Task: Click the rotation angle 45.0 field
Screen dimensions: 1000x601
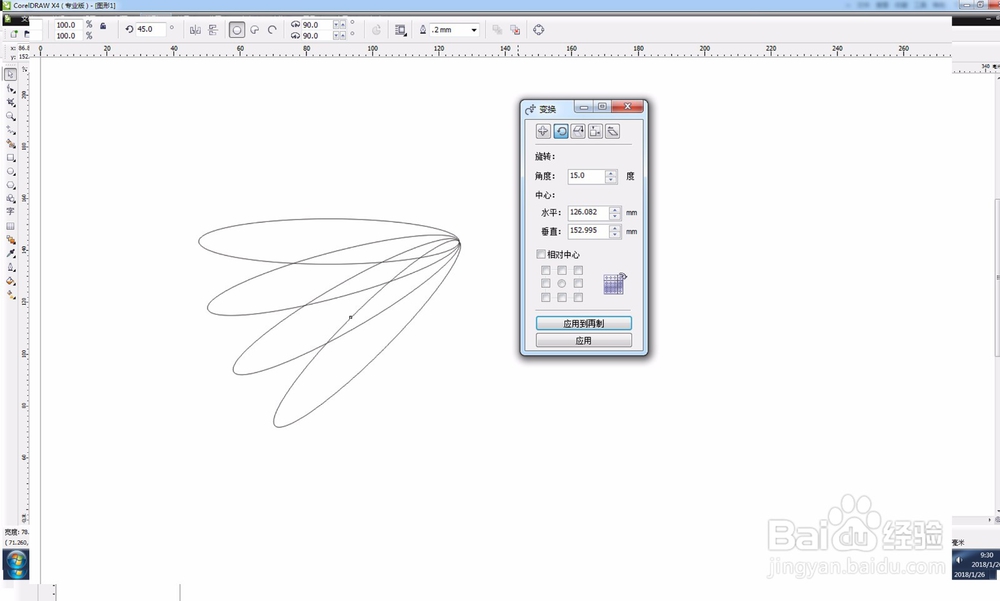Action: pyautogui.click(x=151, y=29)
